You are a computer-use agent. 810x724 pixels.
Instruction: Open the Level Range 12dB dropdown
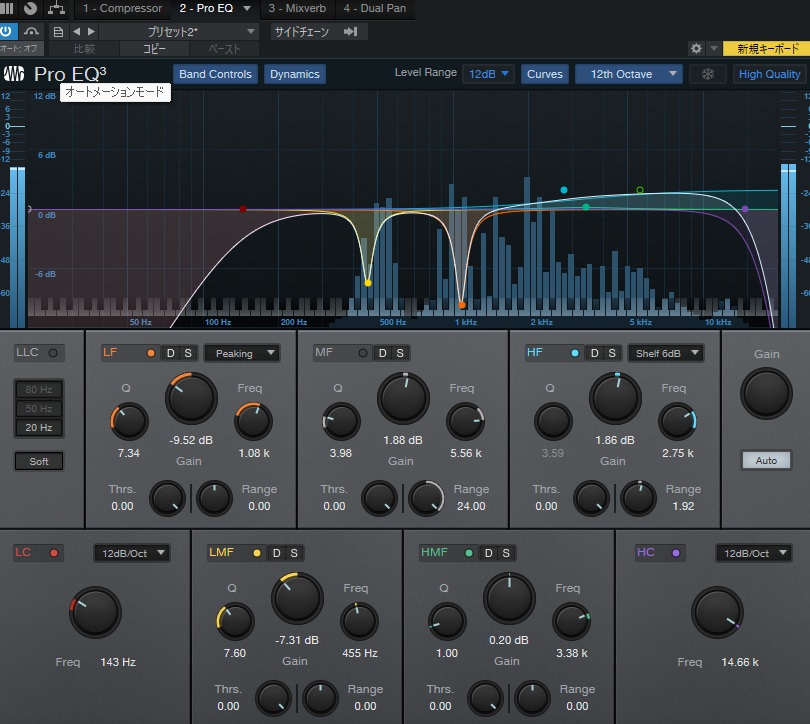coord(489,74)
